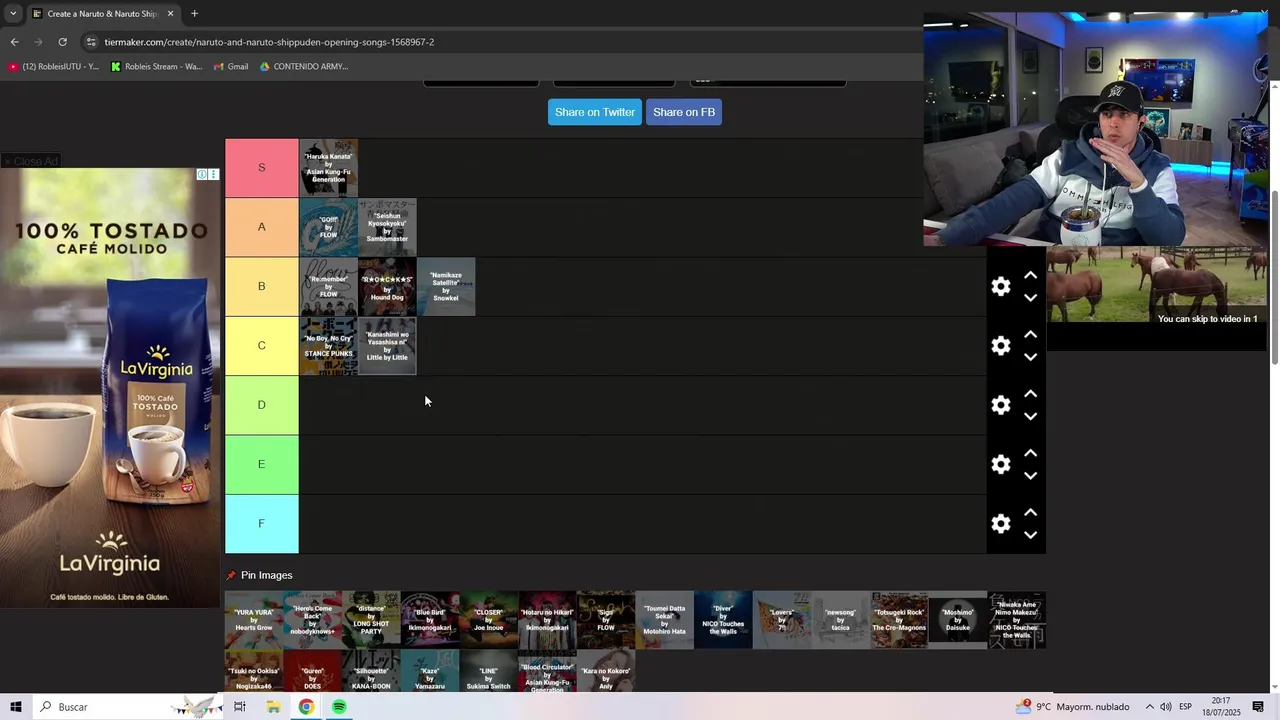
Task: Pick the Seishun Kyosokyoku by Sambomaster thumbnail
Action: (387, 227)
